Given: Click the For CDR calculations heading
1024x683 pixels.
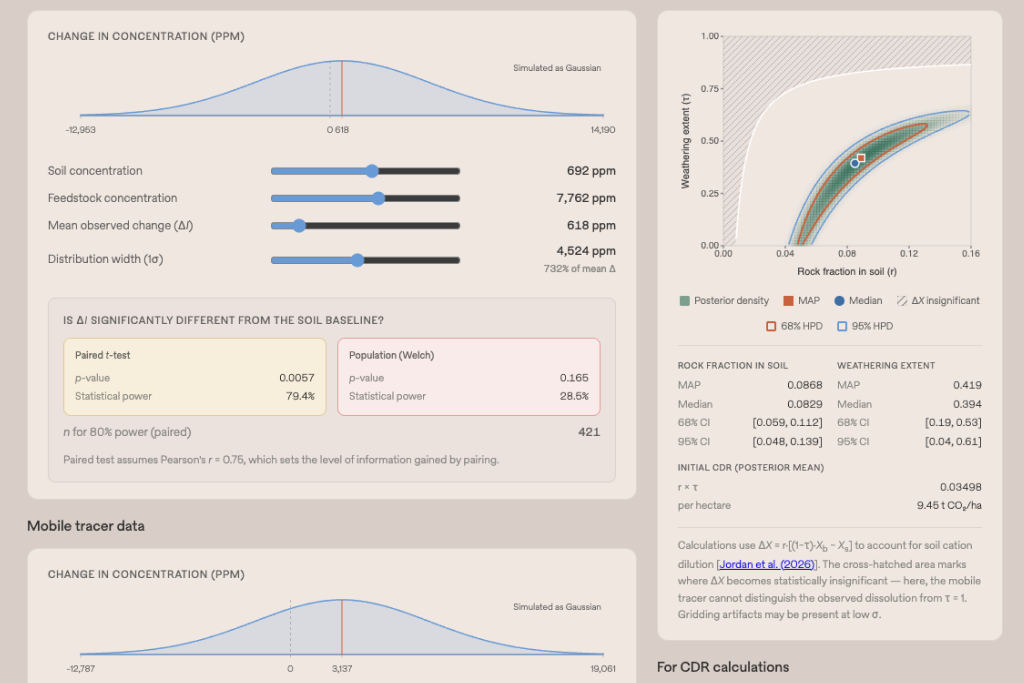Looking at the screenshot, I should [723, 667].
